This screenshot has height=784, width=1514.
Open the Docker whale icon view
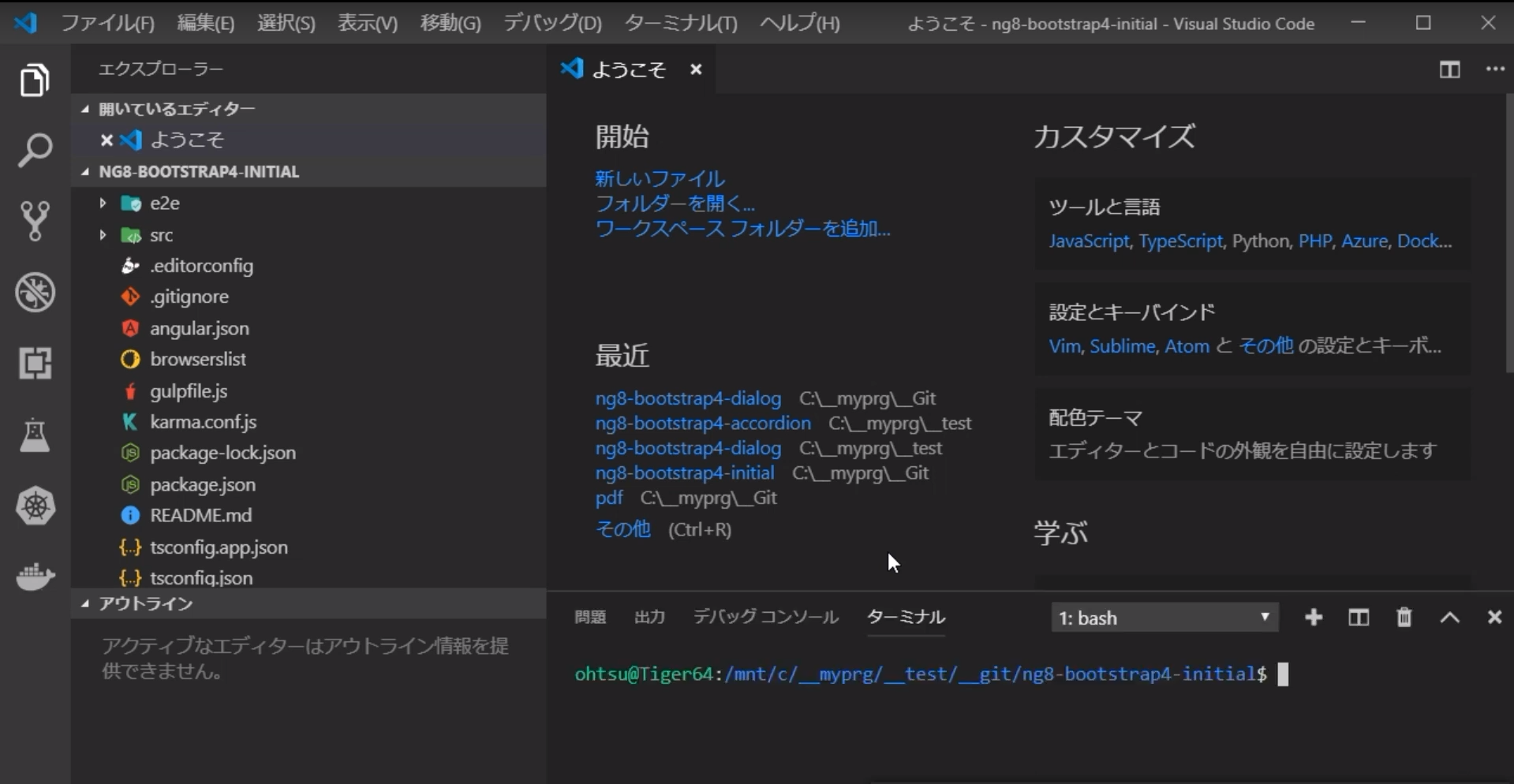(x=35, y=577)
